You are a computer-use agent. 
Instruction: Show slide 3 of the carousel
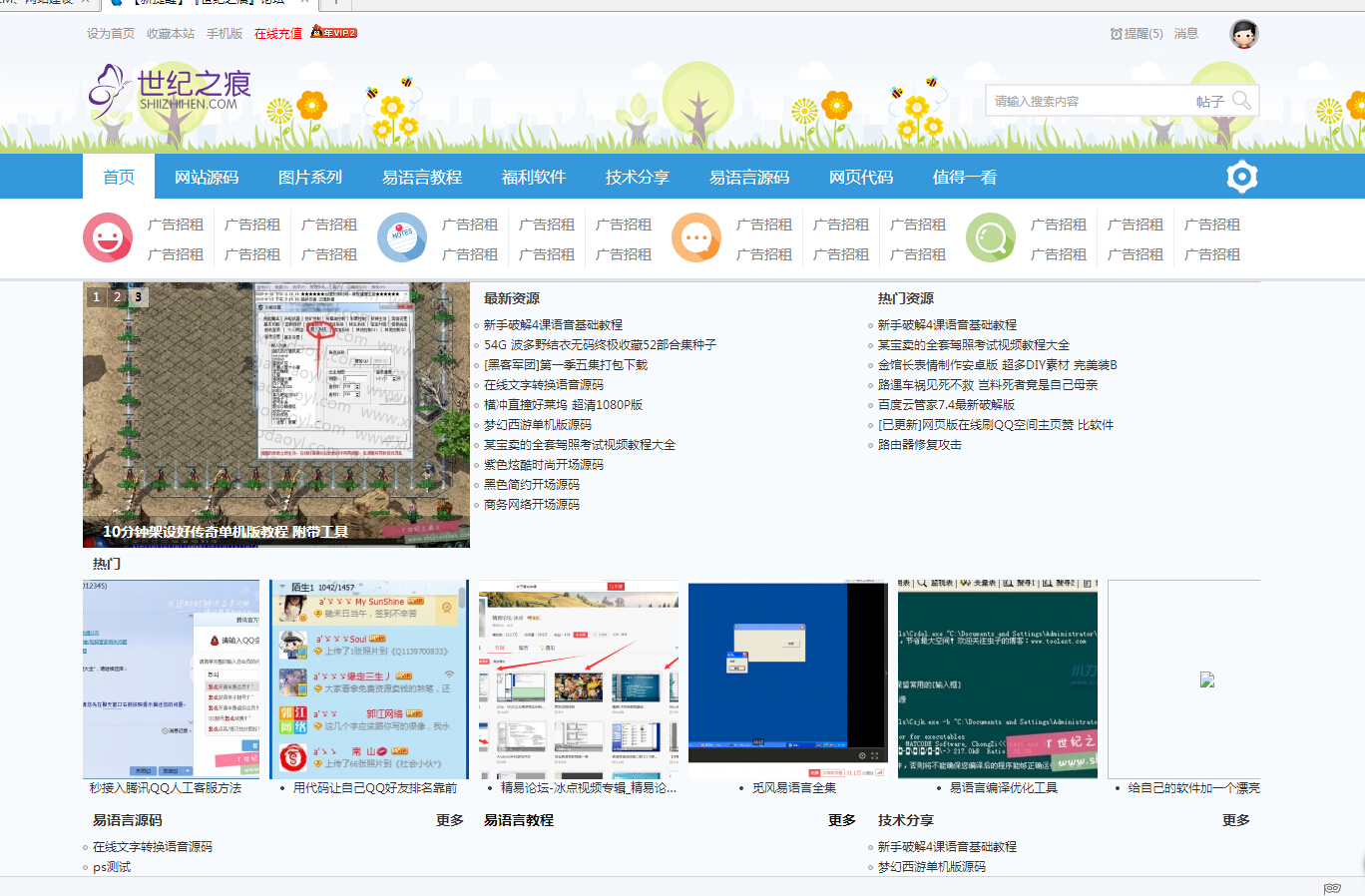point(139,296)
